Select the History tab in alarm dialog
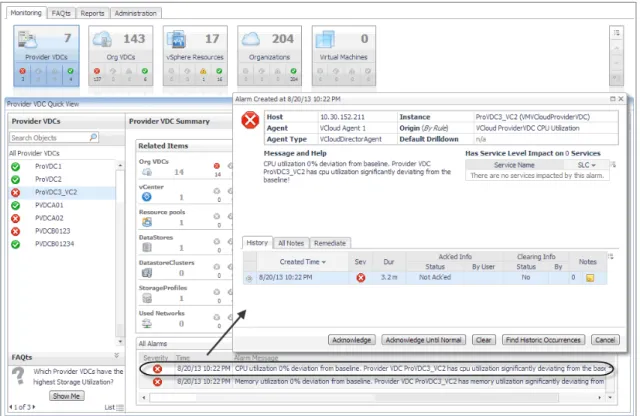 pyautogui.click(x=257, y=242)
